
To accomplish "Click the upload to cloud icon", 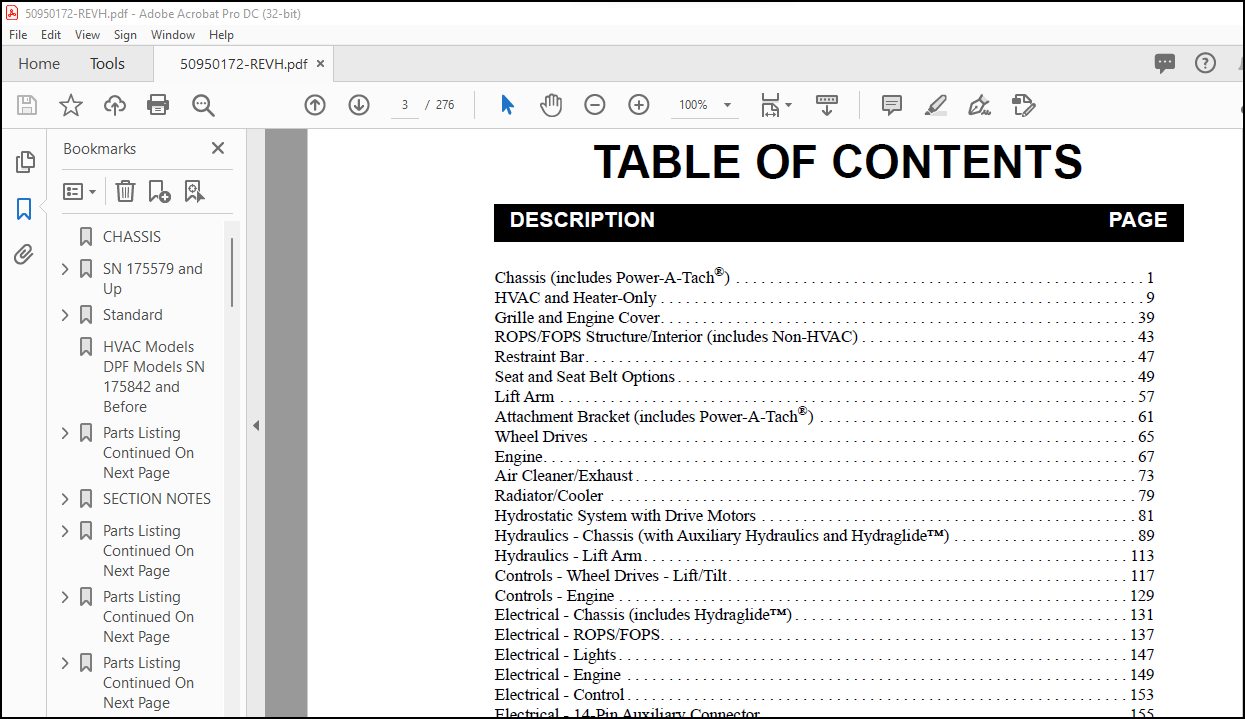I will point(115,105).
